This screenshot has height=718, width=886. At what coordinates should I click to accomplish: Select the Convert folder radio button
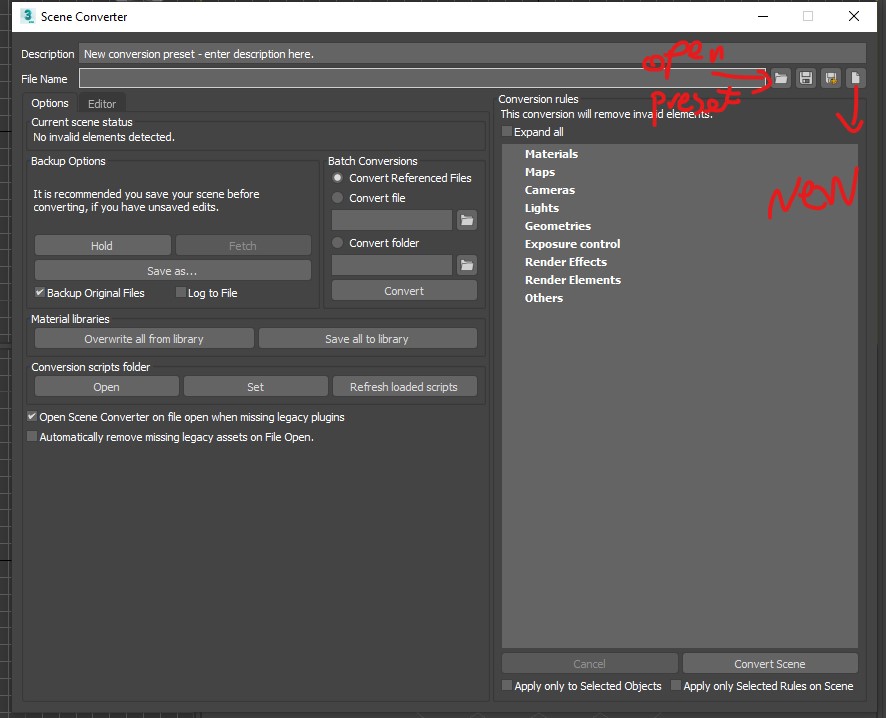coord(338,243)
